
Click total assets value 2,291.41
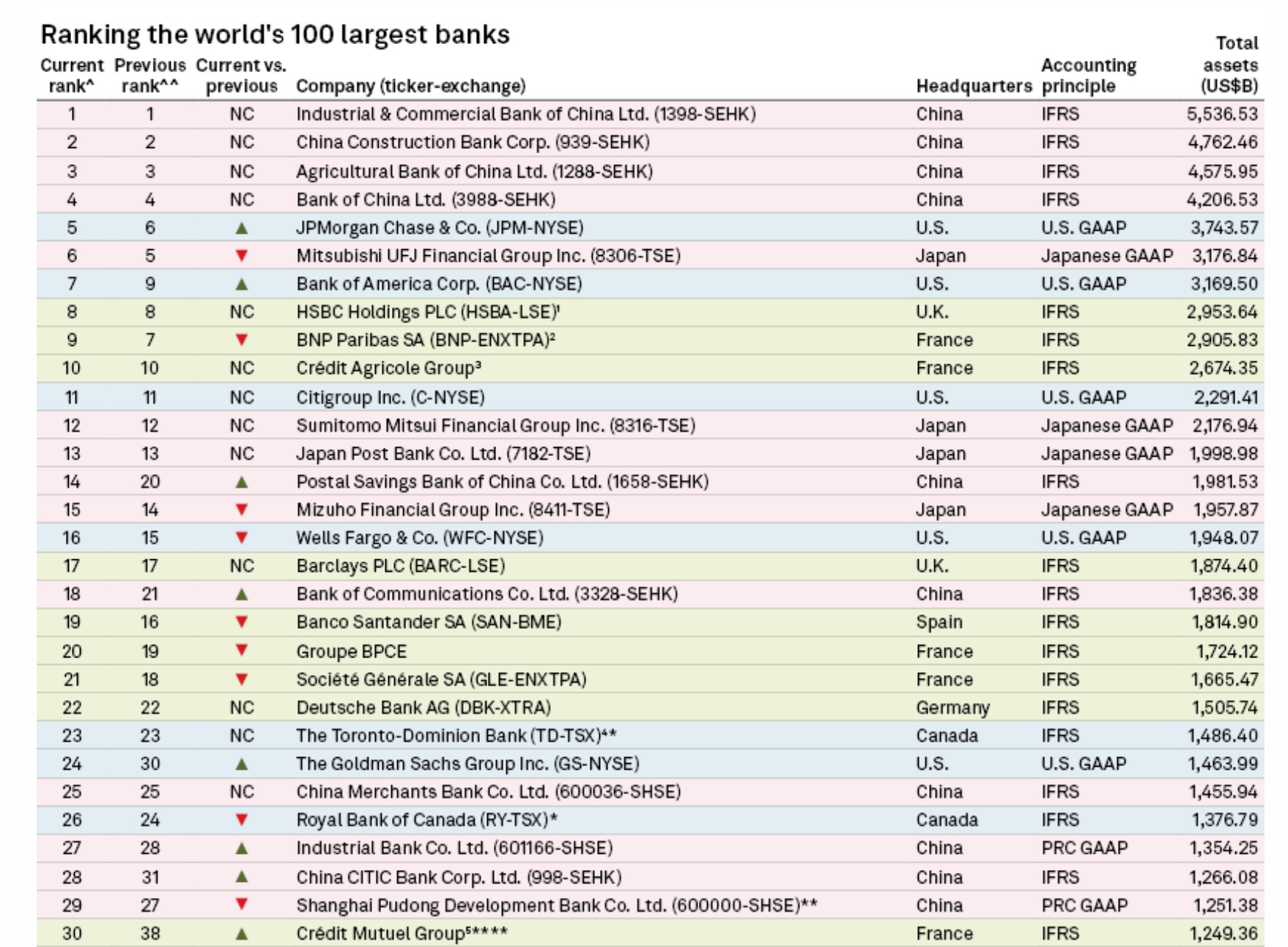click(1226, 397)
